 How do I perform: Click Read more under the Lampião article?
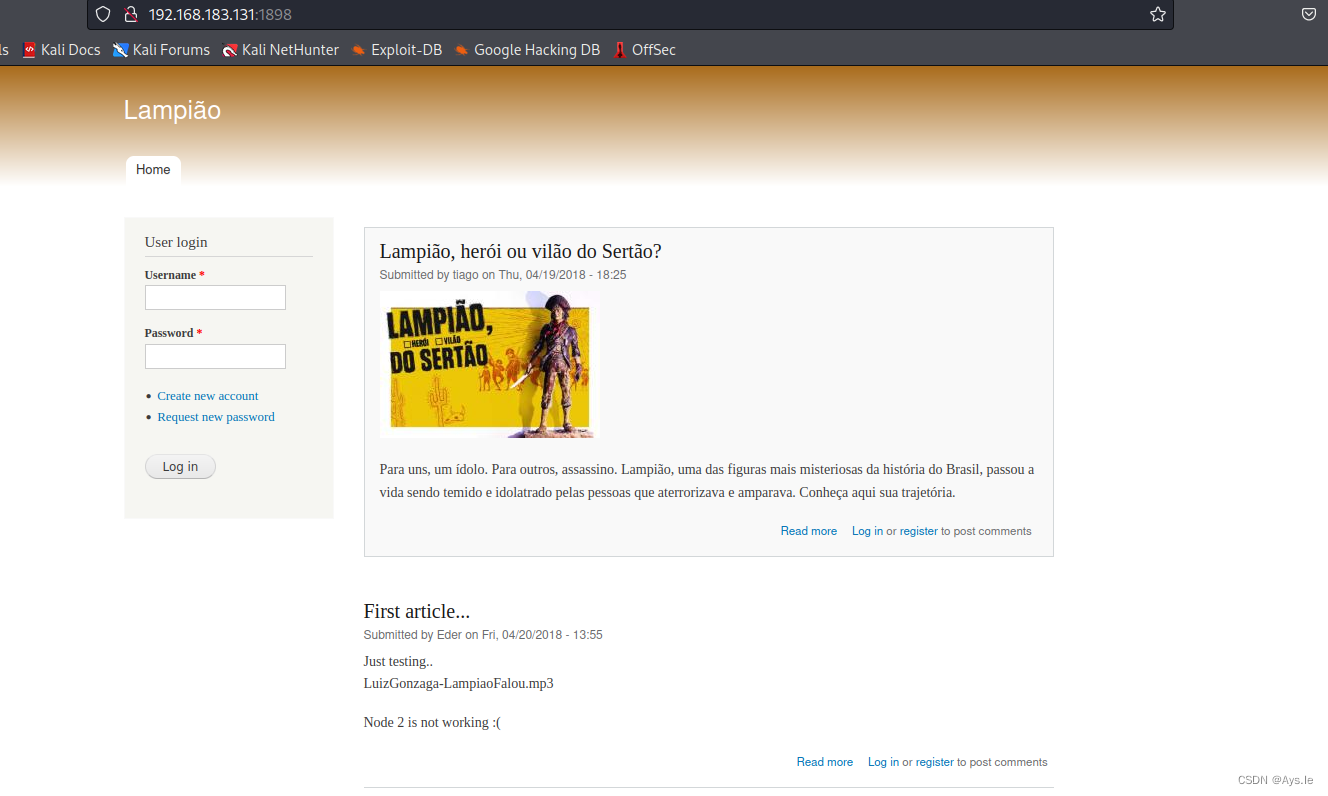click(x=809, y=531)
